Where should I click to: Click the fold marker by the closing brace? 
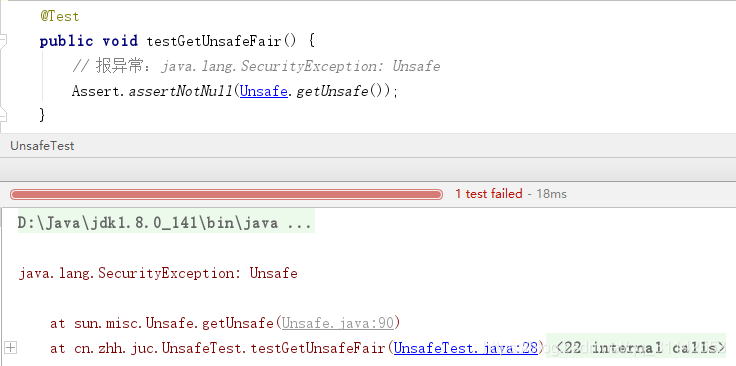[x=3, y=114]
